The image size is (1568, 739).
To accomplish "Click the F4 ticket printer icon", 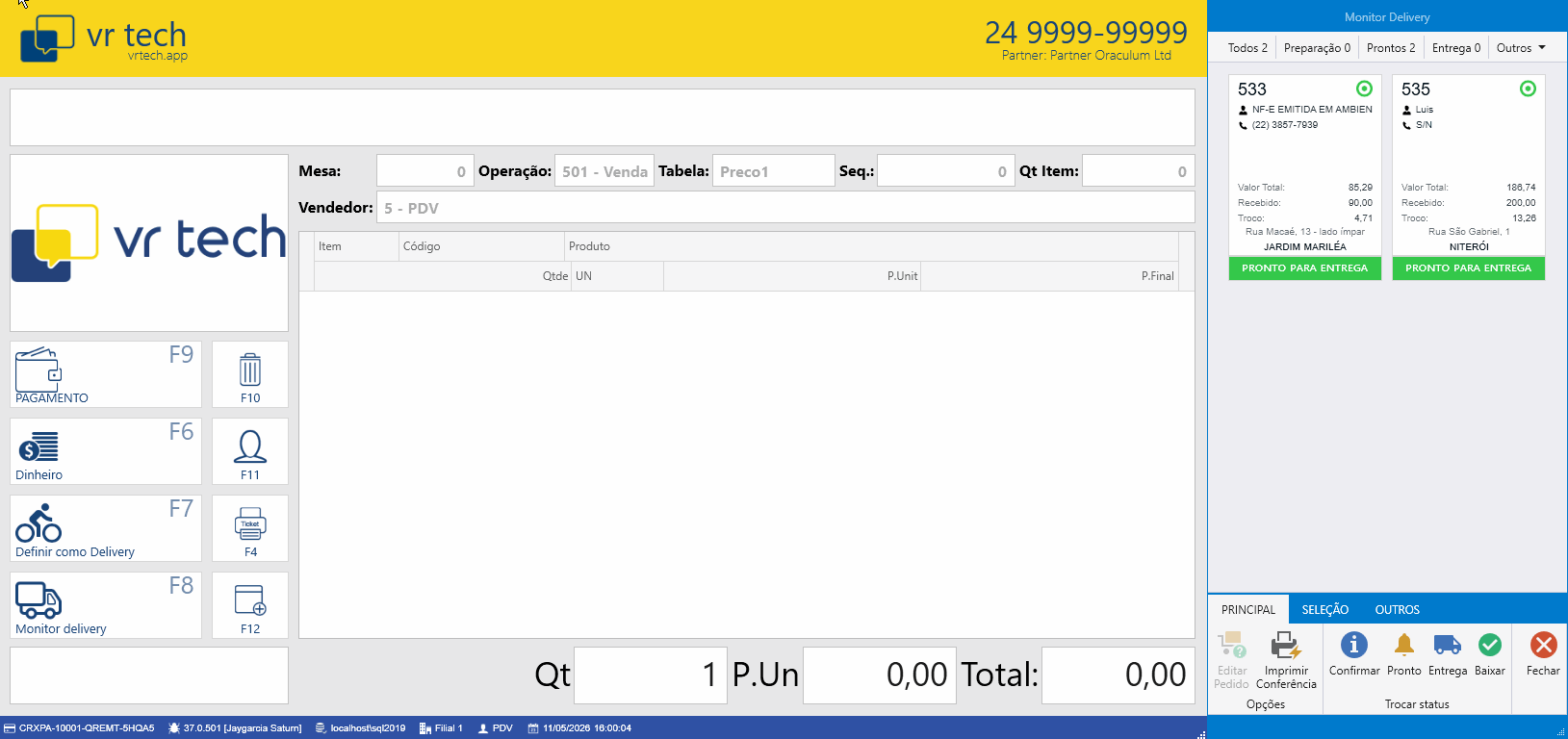I will [250, 523].
